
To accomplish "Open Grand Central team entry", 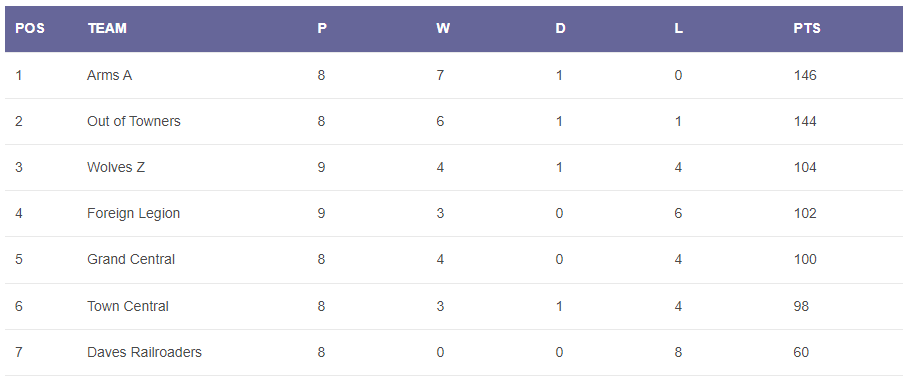I will pos(131,259).
